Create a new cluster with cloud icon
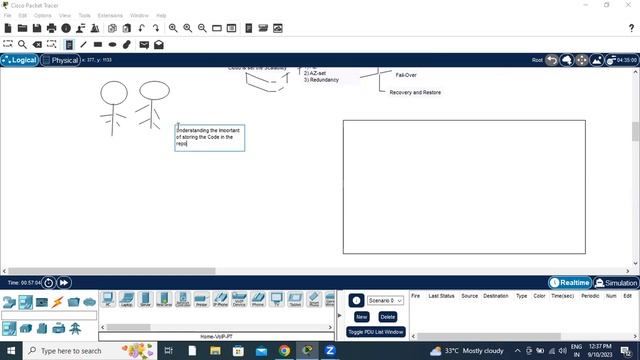 (x=567, y=60)
